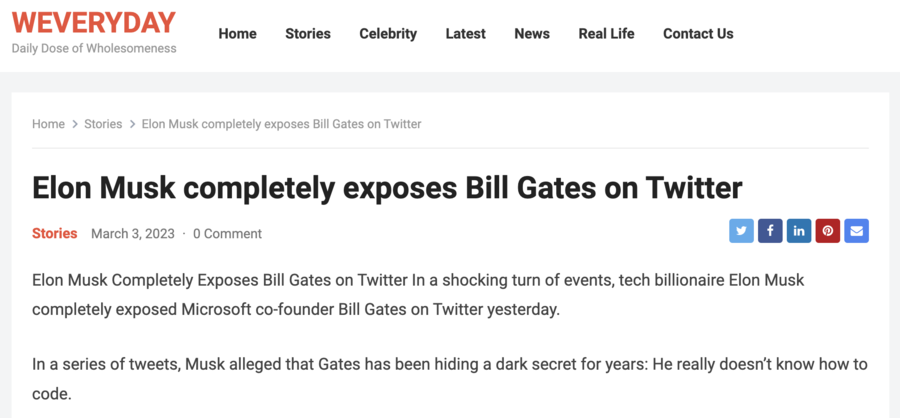Click the article headline about Elon Musk

pyautogui.click(x=387, y=188)
